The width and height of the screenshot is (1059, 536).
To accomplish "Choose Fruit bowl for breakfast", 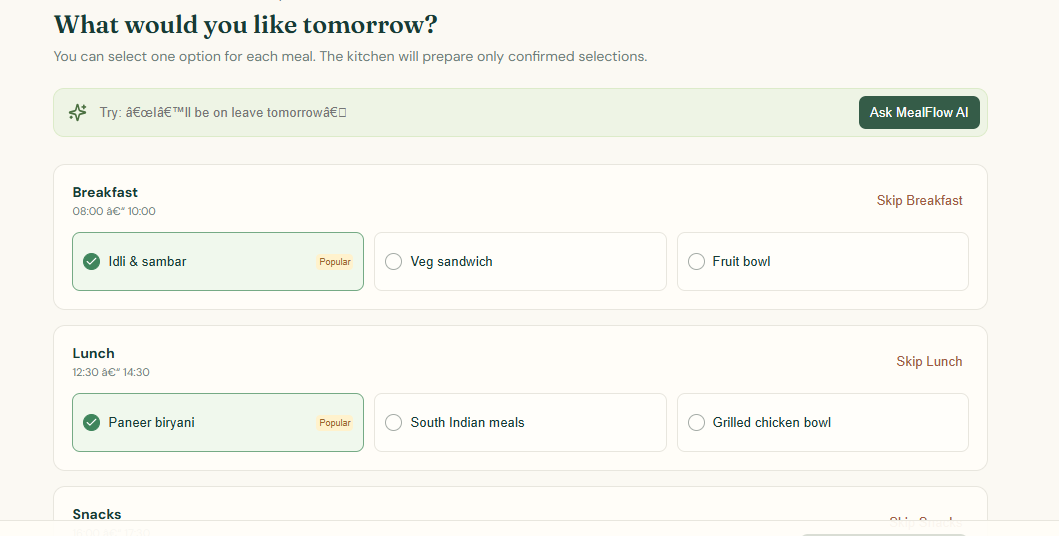I will [x=823, y=261].
